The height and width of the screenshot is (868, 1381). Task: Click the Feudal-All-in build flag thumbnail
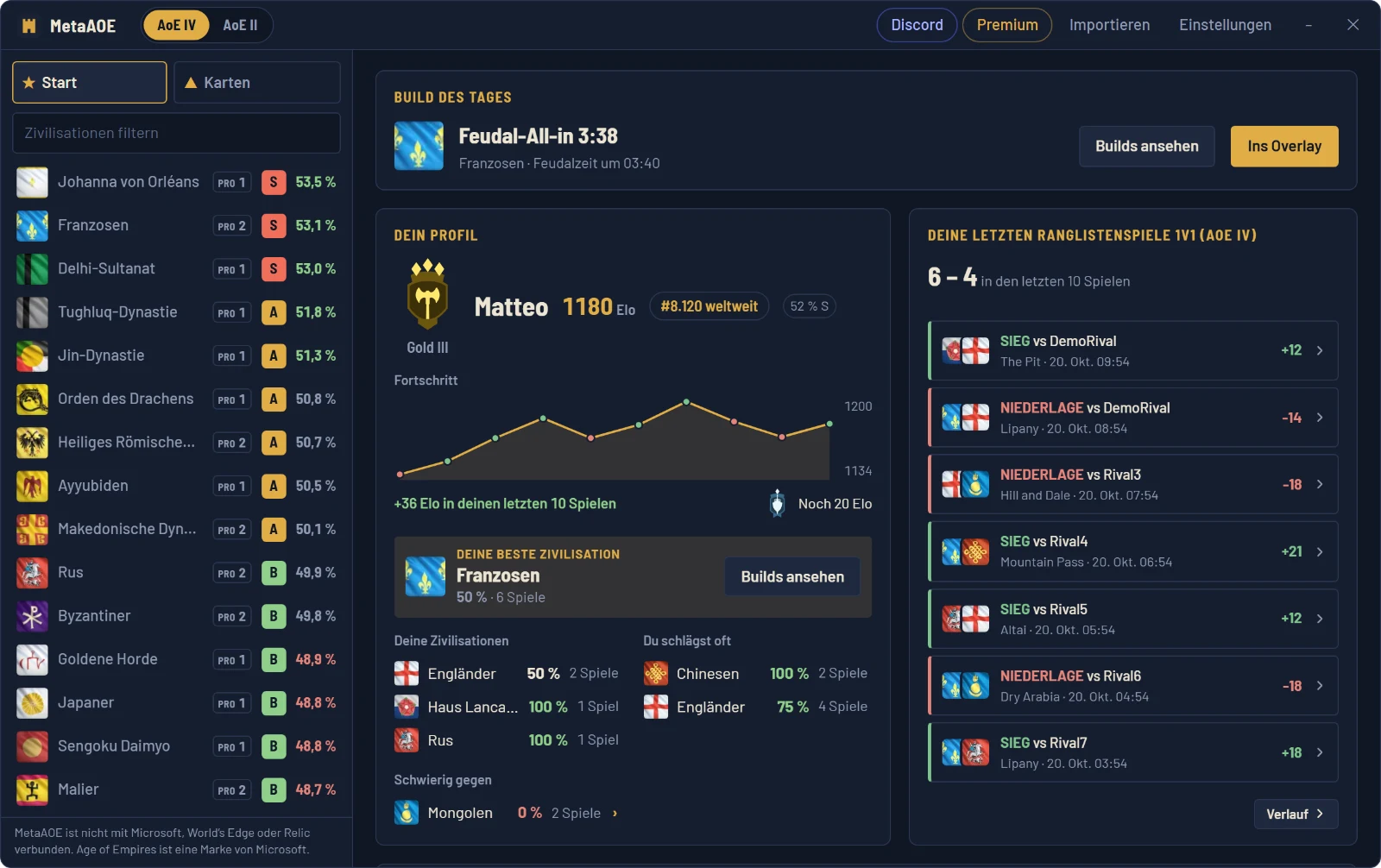click(419, 146)
